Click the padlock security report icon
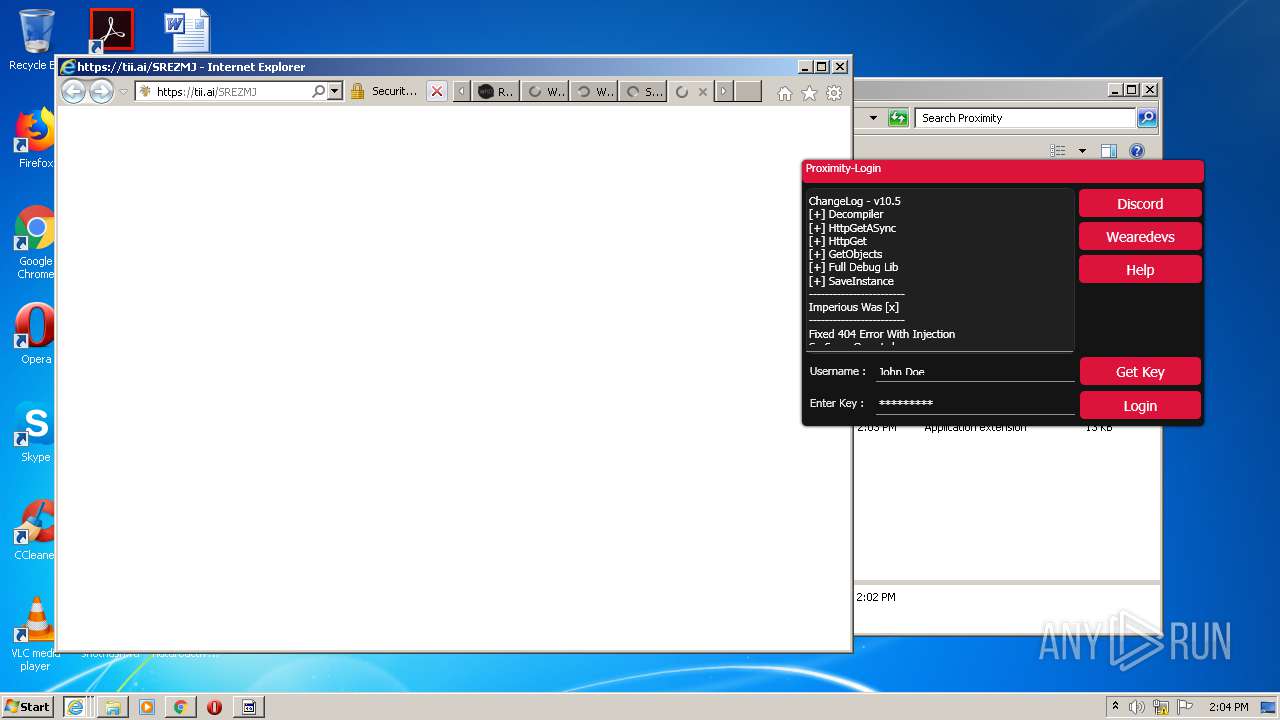 point(357,91)
